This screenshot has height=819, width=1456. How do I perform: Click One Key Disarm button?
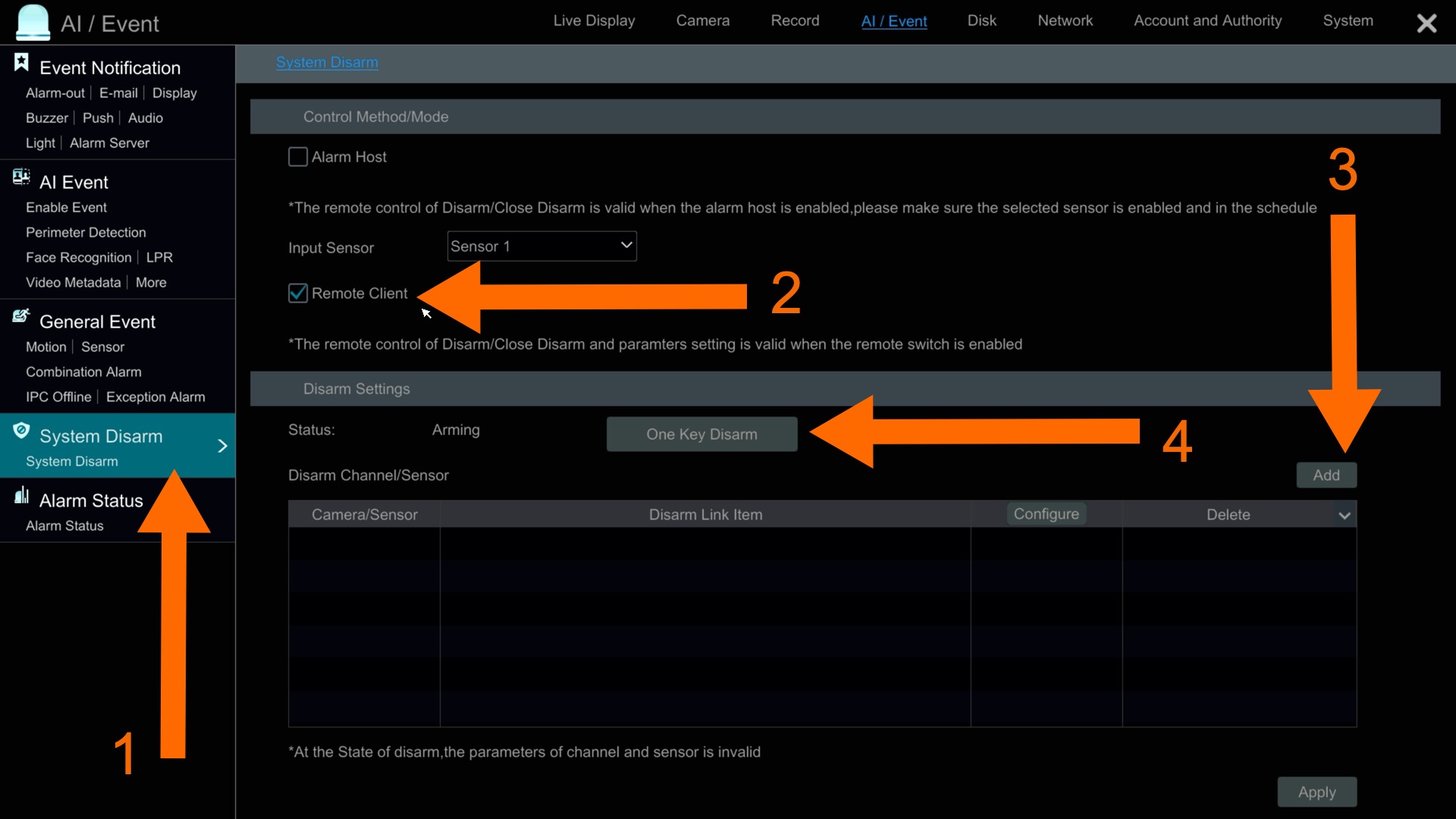tap(701, 435)
